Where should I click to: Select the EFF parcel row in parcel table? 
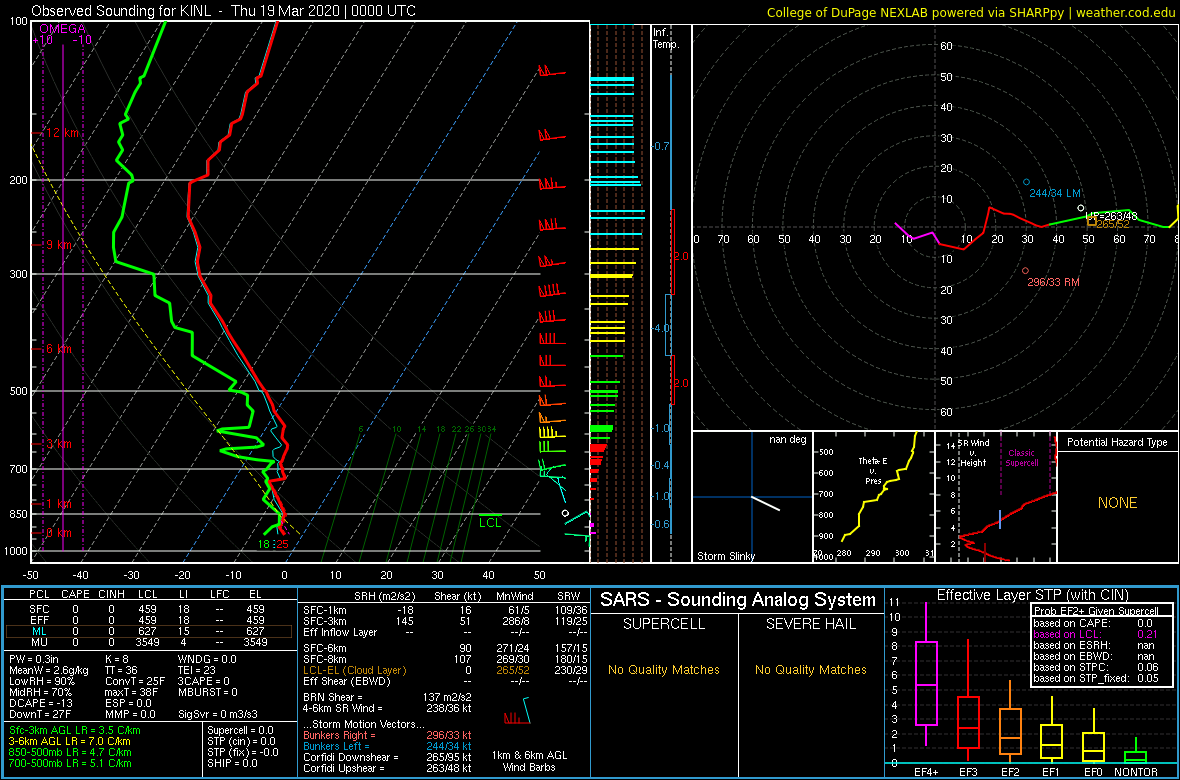(x=150, y=620)
